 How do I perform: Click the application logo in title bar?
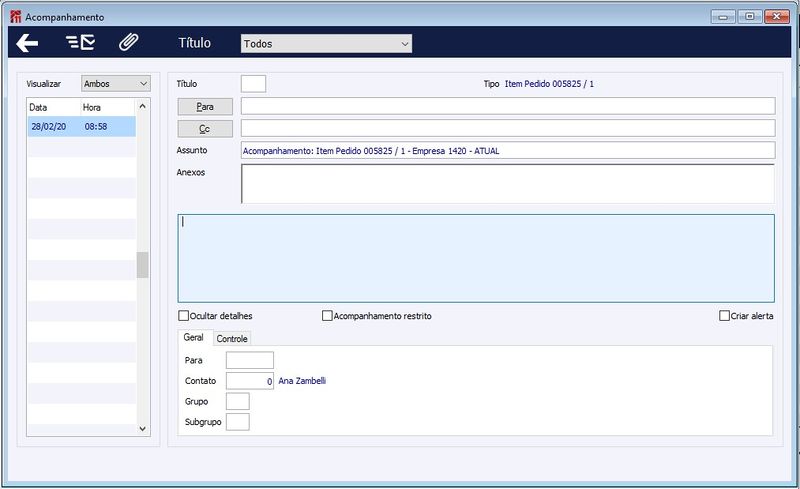click(16, 17)
